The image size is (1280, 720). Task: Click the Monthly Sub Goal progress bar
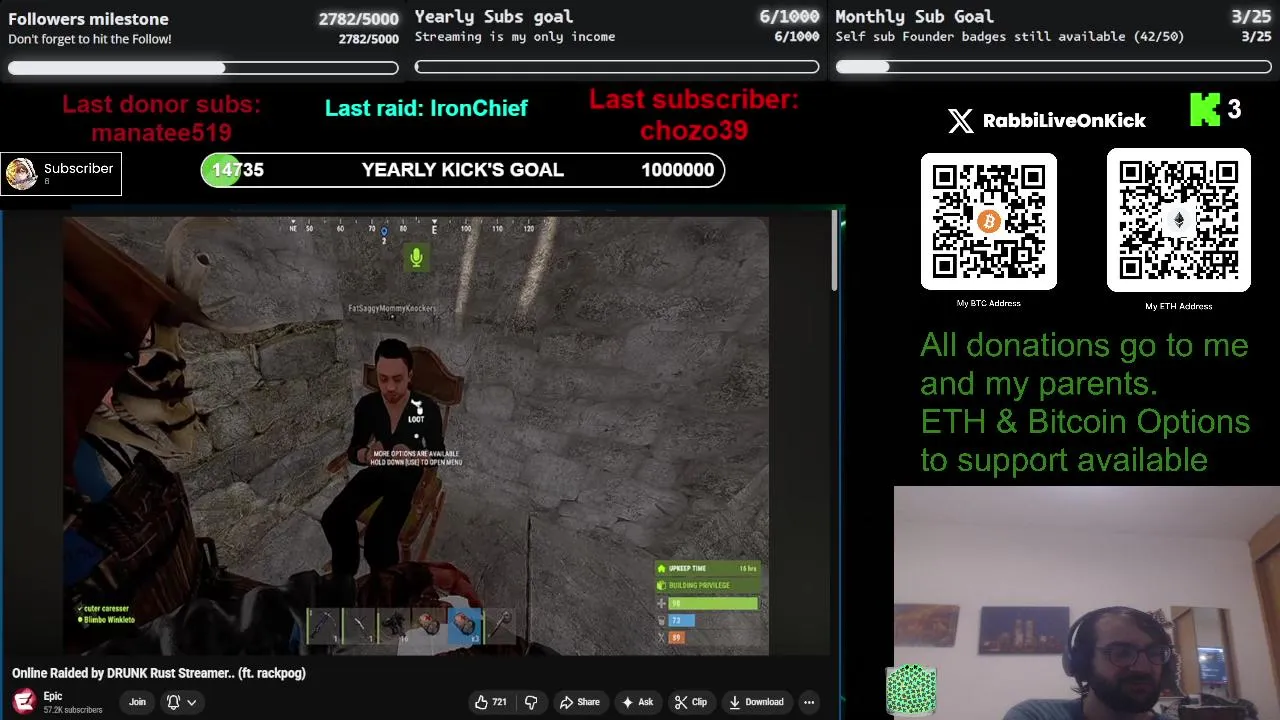point(1054,67)
